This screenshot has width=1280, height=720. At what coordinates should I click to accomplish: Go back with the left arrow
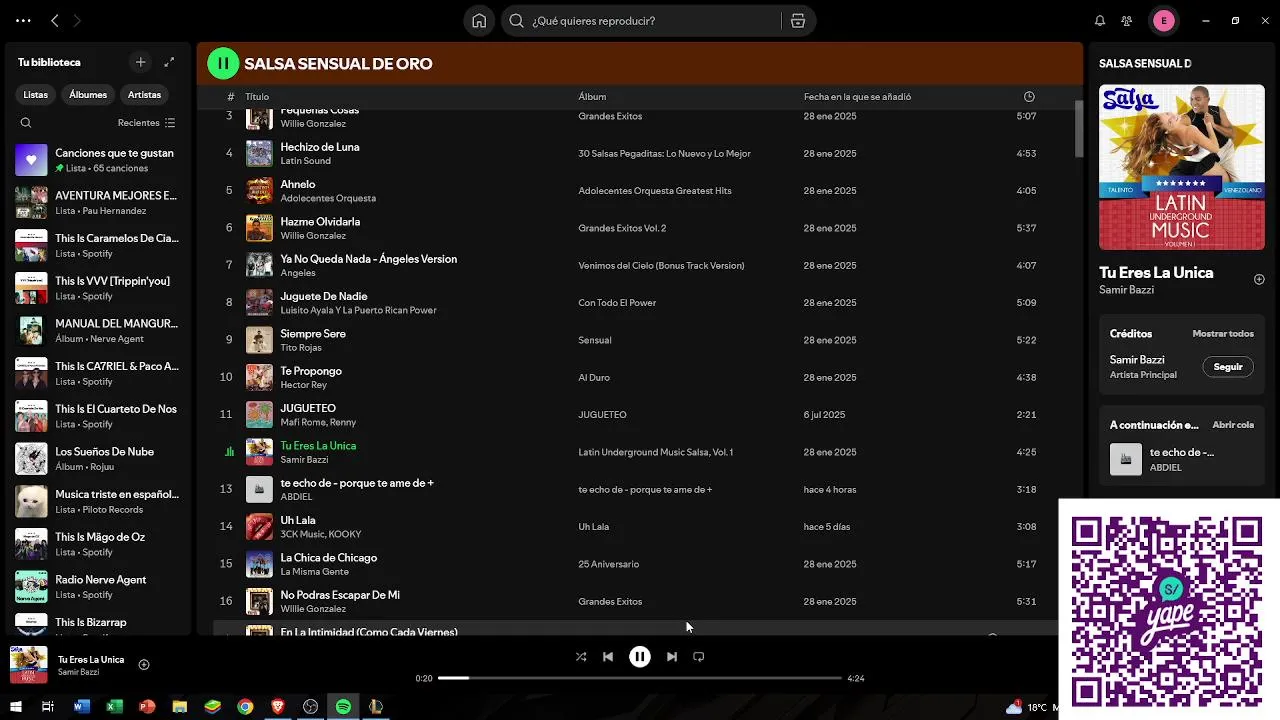point(55,20)
